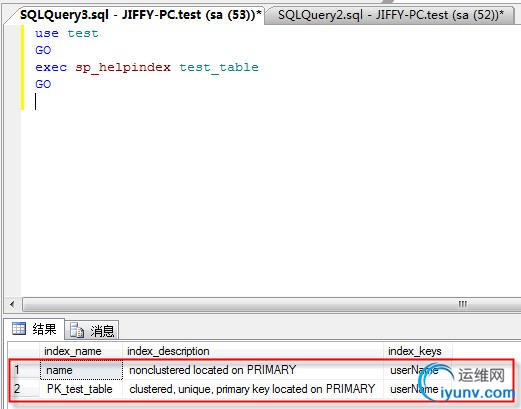Select the PK_test_table cell

81,389
